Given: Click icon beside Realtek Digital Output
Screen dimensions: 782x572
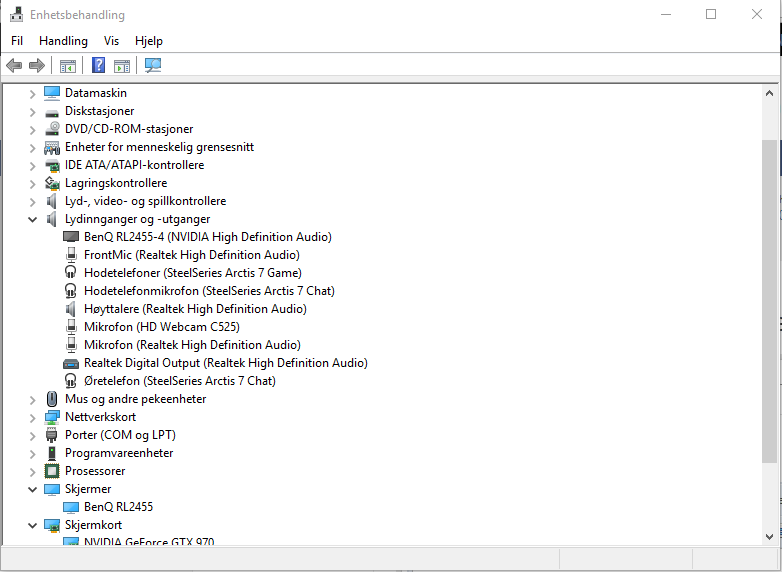Looking at the screenshot, I should point(71,364).
